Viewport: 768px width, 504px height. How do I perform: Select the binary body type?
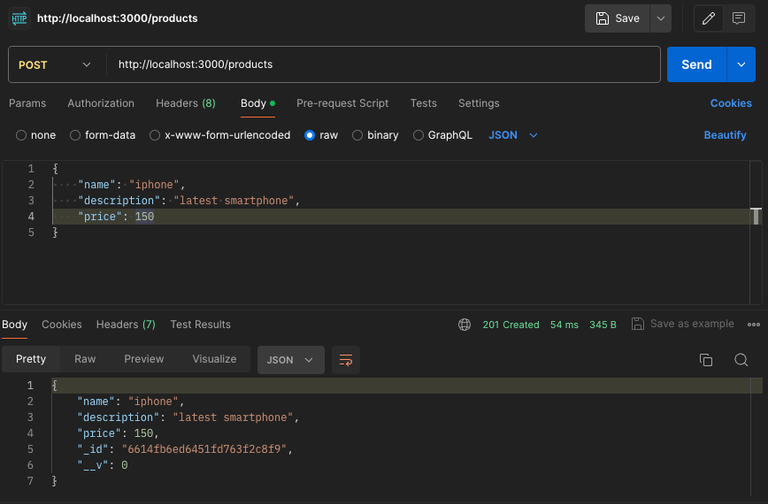tap(375, 135)
